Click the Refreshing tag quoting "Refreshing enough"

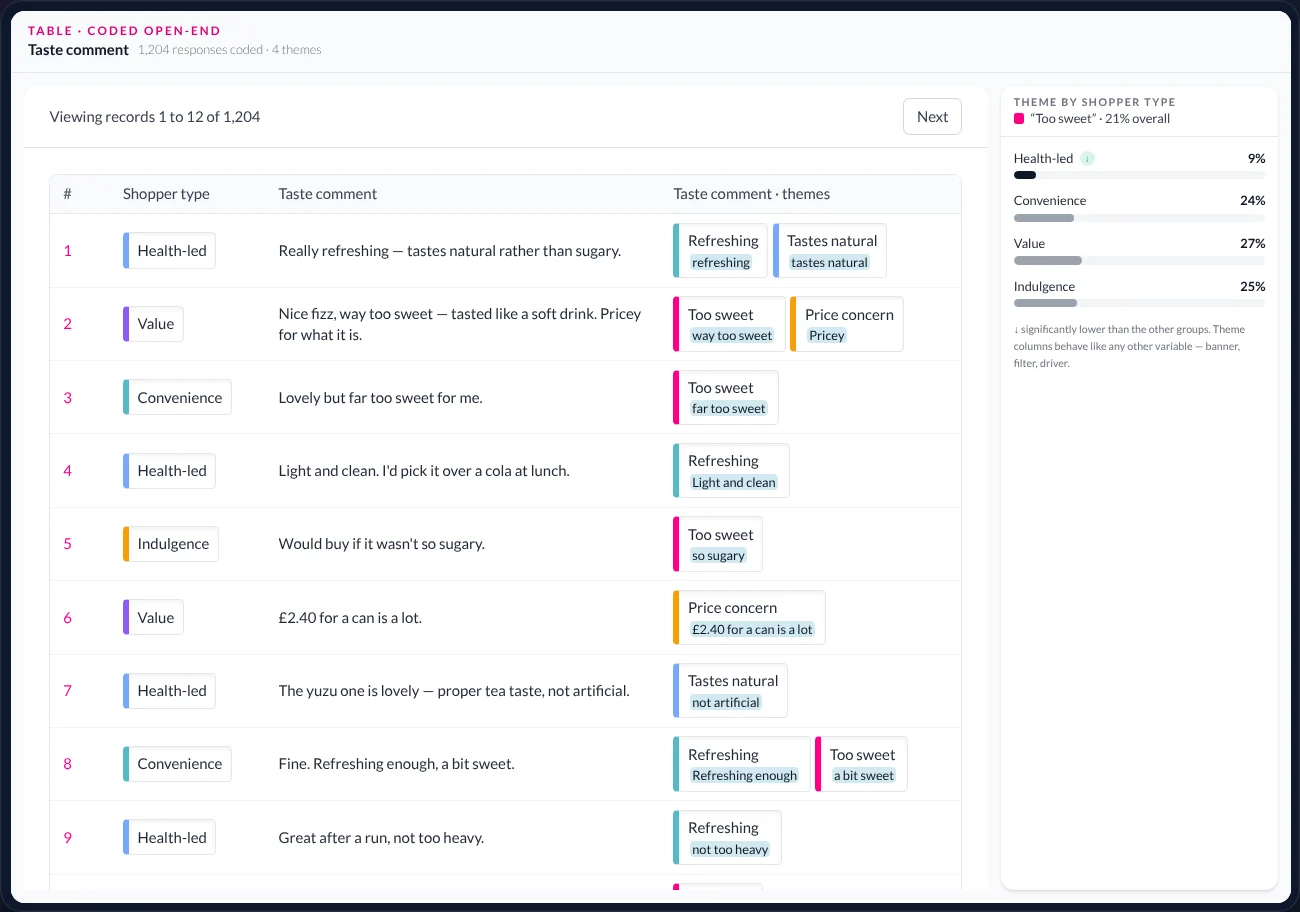742,764
